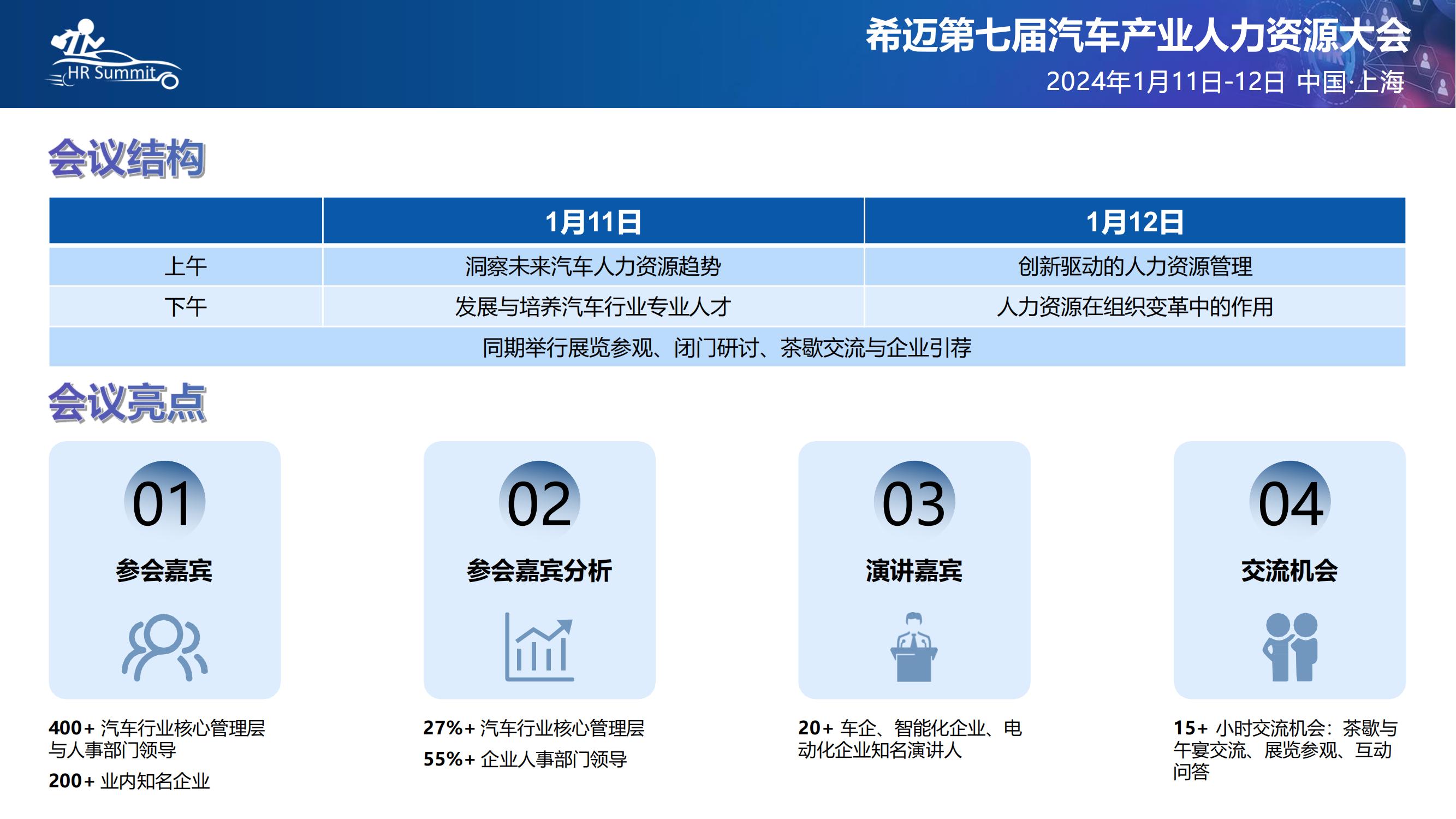Image resolution: width=1456 pixels, height=819 pixels.
Task: Select the text 55%+ 企业人事部门领导
Action: click(526, 759)
